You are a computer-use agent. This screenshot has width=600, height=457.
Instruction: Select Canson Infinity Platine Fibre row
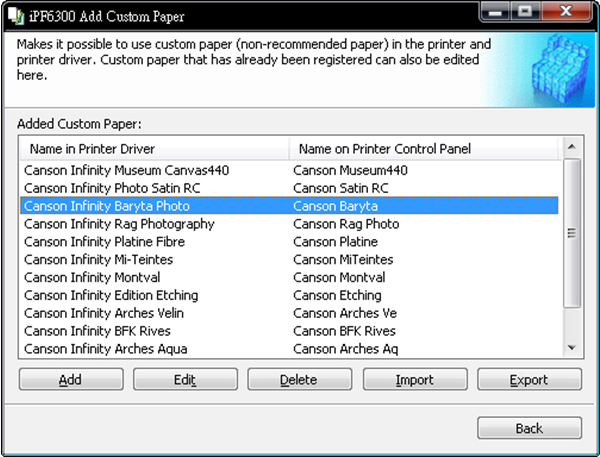click(289, 242)
